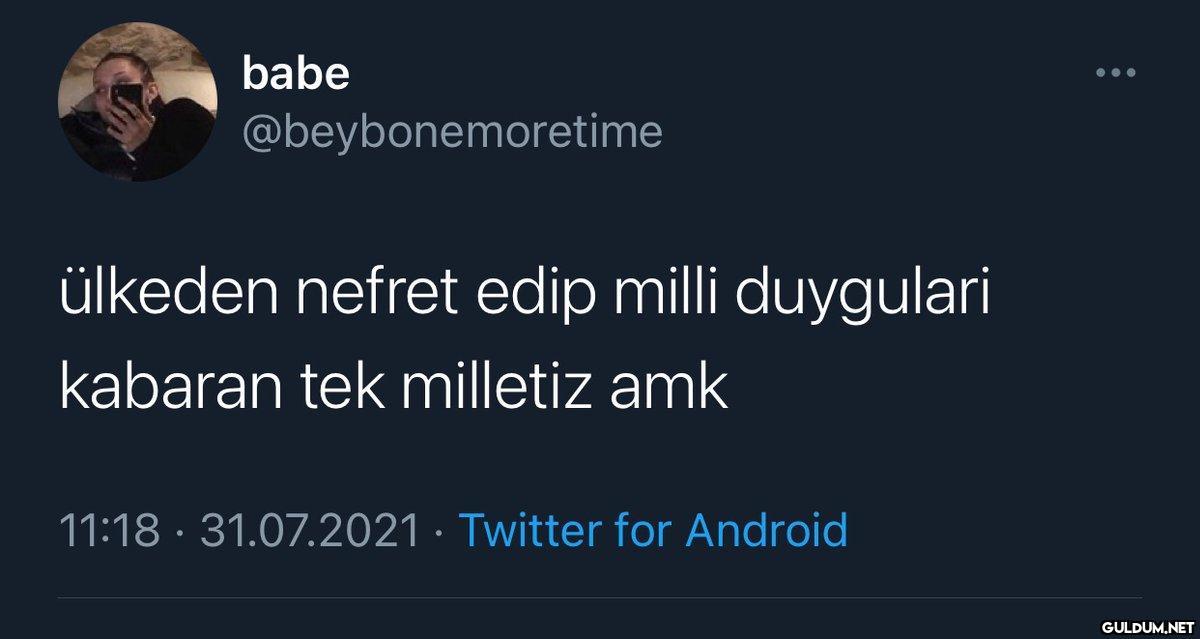Open the "Twitter for Android" source link

click(x=652, y=529)
